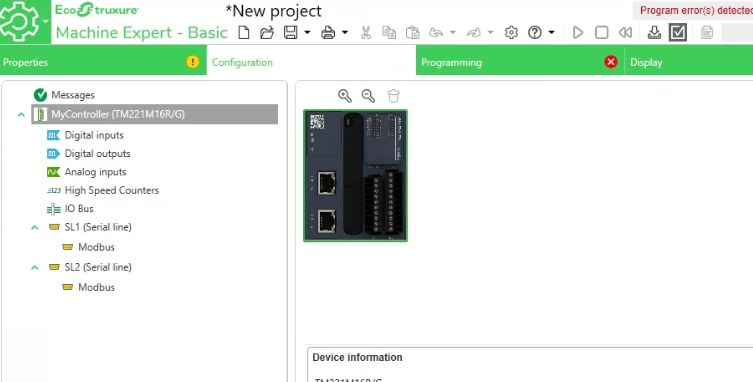This screenshot has height=382, width=753.
Task: Open the Redo history dropdown arrow
Action: [x=490, y=33]
